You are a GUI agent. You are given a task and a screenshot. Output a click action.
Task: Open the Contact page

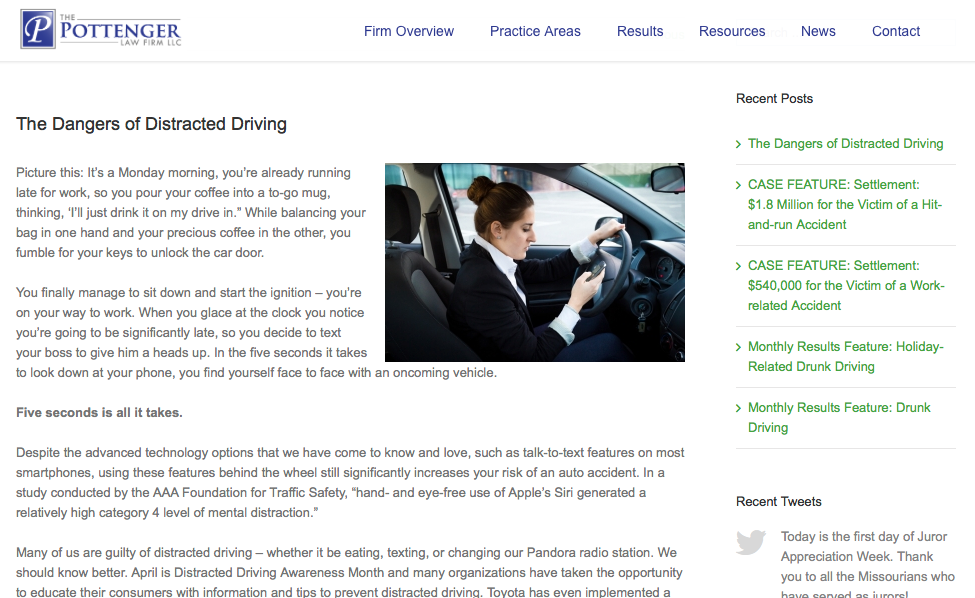pyautogui.click(x=895, y=31)
